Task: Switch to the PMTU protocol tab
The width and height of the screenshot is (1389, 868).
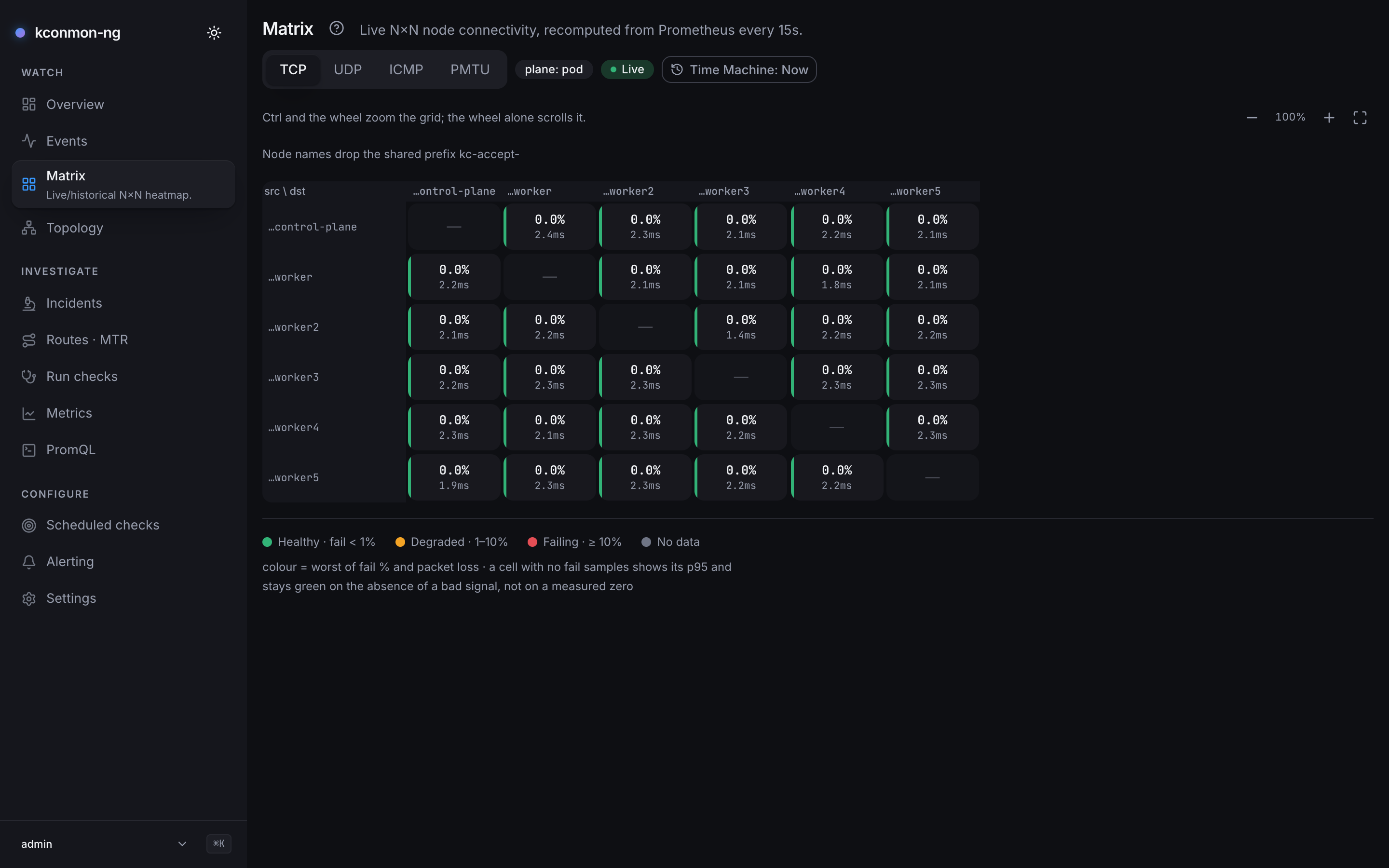Action: click(x=470, y=69)
